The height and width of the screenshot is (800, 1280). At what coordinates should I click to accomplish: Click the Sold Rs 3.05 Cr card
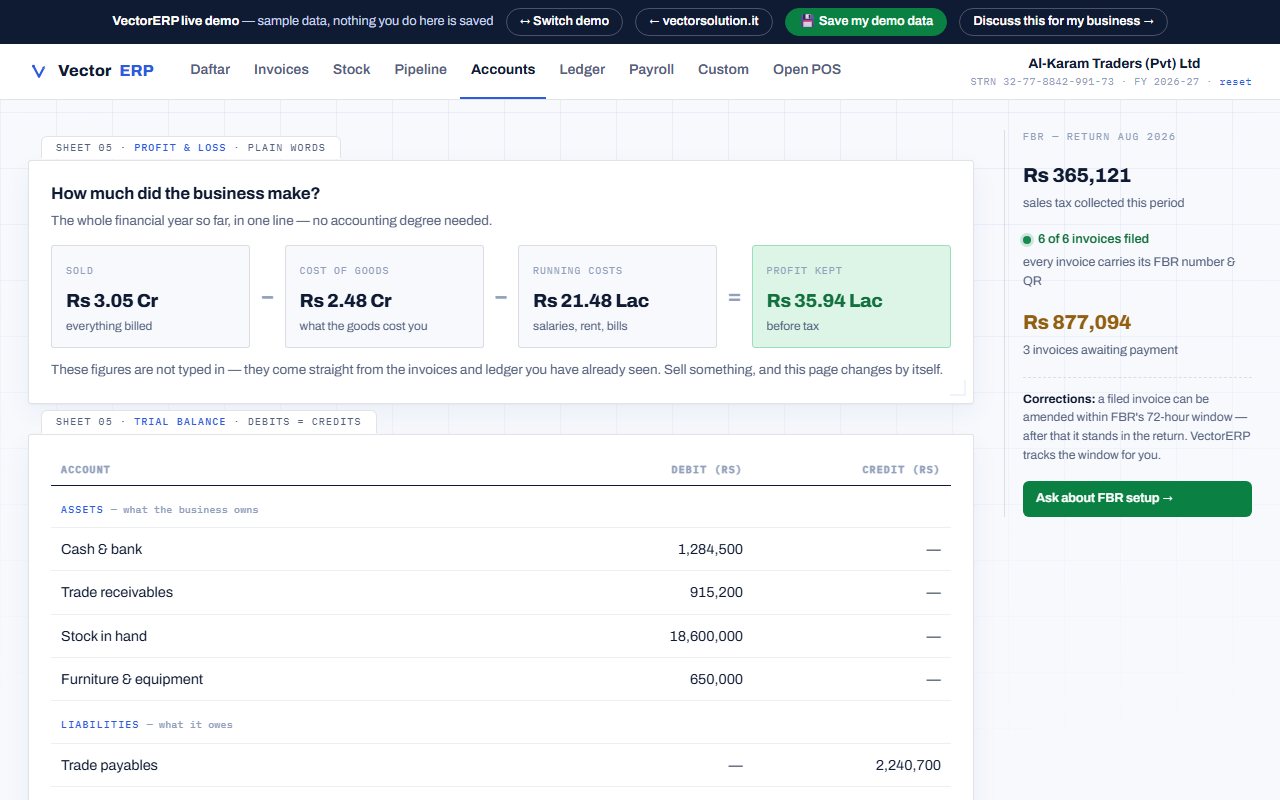(150, 297)
